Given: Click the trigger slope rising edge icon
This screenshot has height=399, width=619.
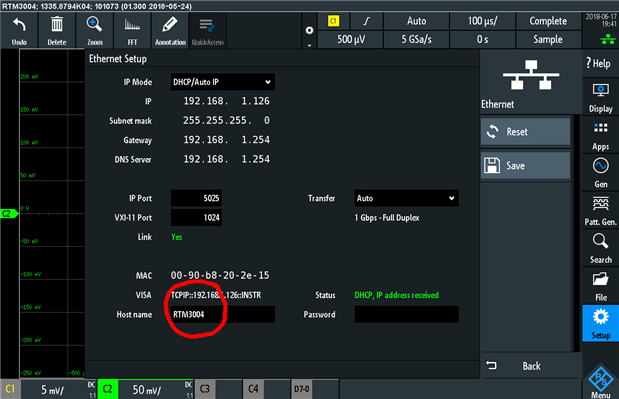Looking at the screenshot, I should 367,21.
